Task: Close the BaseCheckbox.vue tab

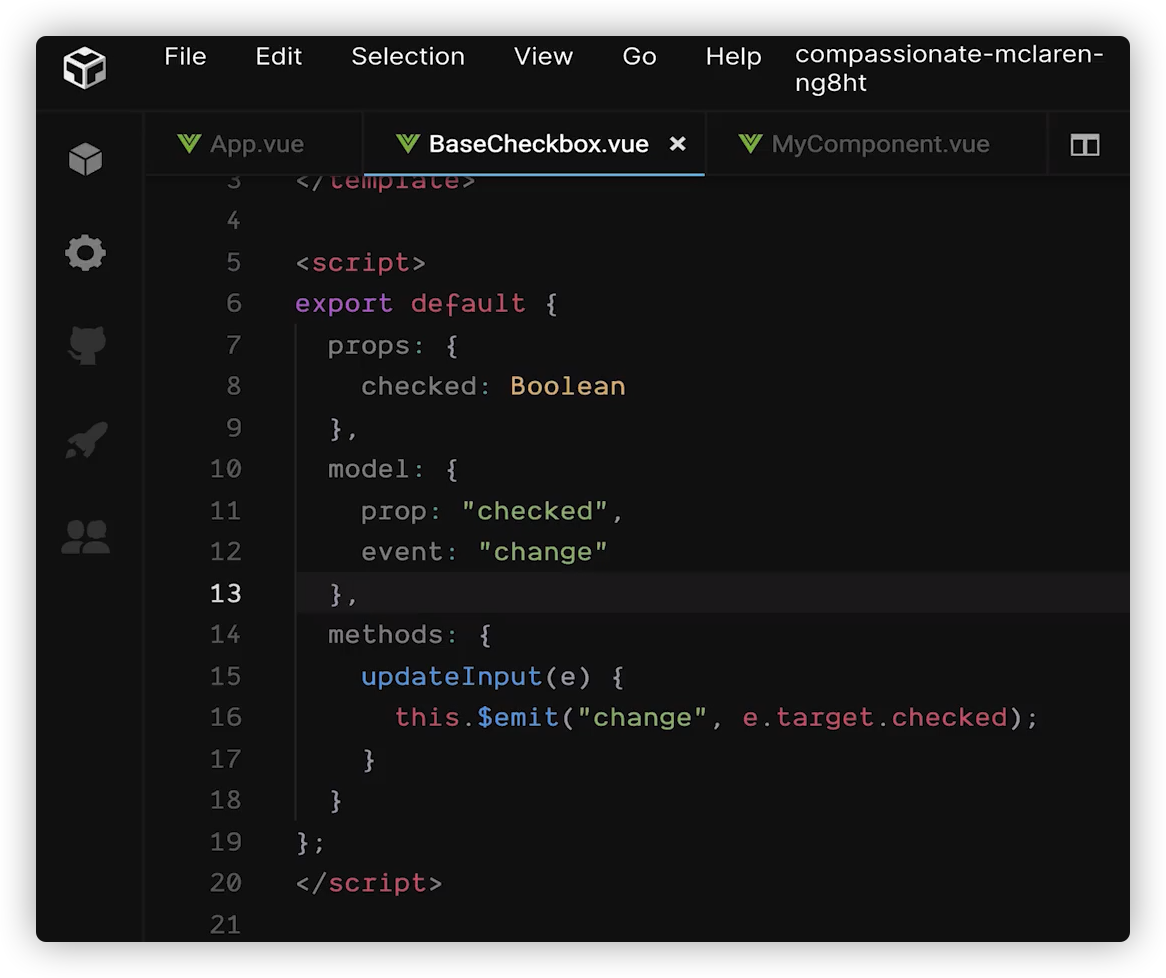Action: (677, 144)
